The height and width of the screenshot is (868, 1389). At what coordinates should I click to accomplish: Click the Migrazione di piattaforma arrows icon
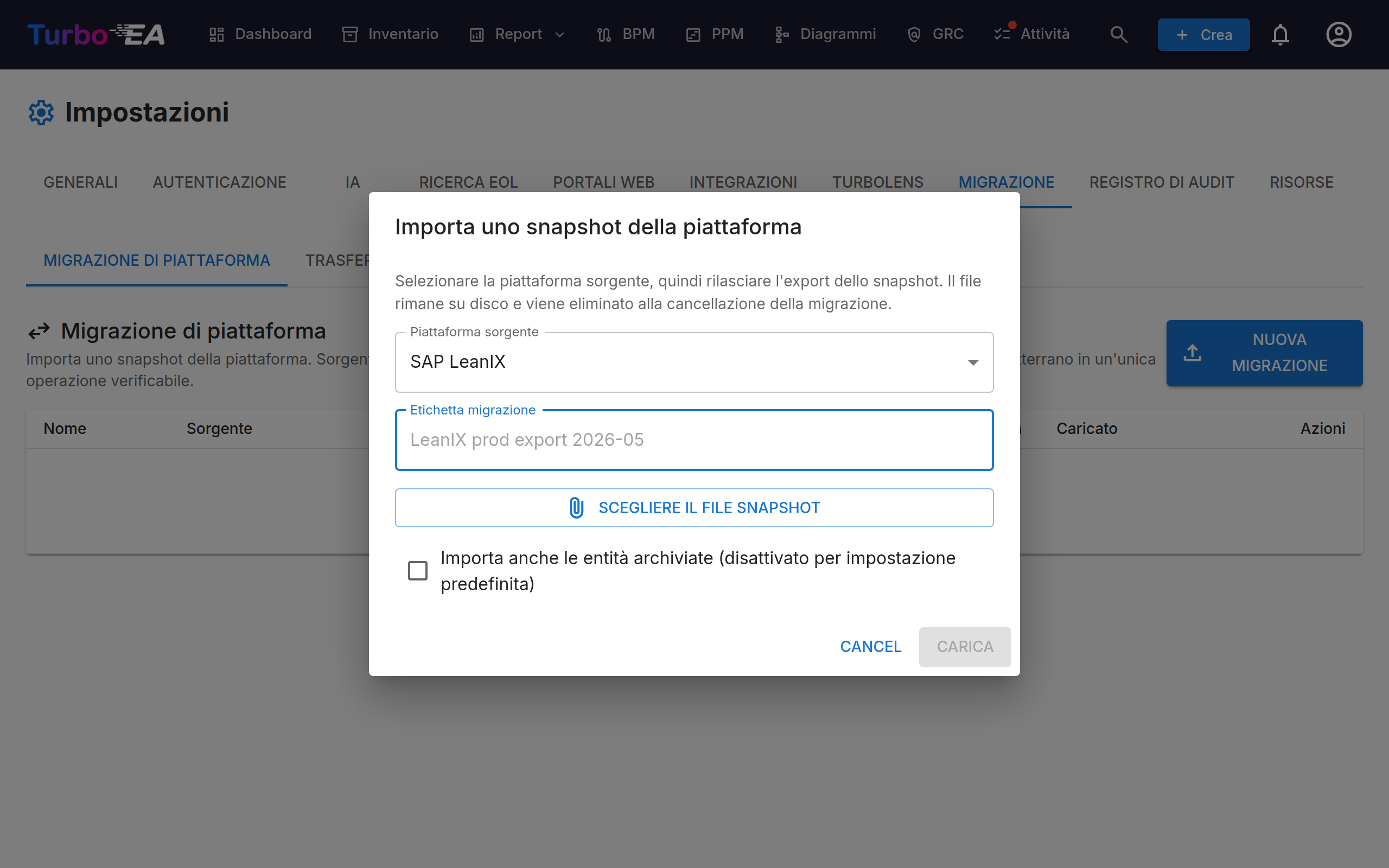tap(39, 331)
